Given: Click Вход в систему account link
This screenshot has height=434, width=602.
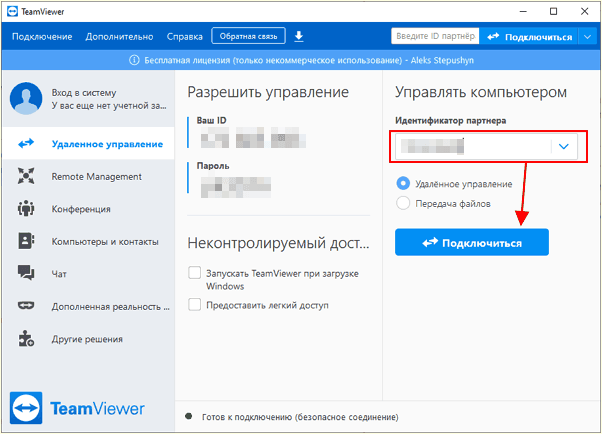Looking at the screenshot, I should (x=84, y=93).
